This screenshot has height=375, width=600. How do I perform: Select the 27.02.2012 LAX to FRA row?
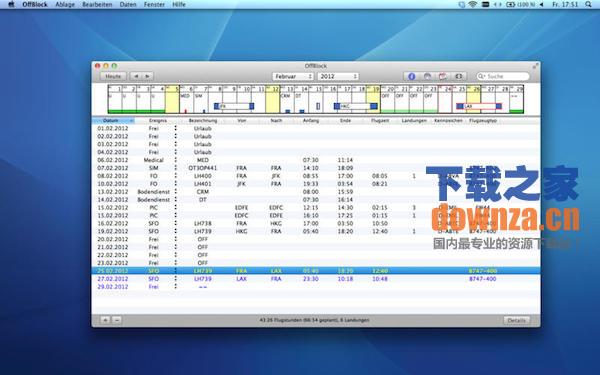click(316, 279)
